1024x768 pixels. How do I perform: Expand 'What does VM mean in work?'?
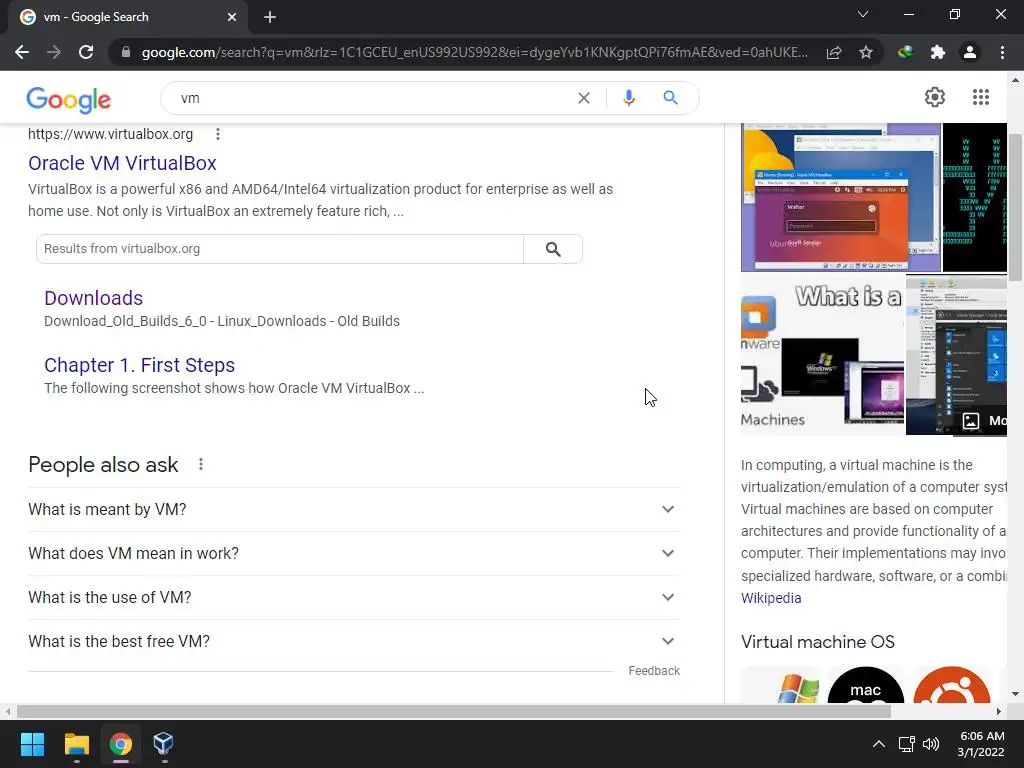coord(353,553)
